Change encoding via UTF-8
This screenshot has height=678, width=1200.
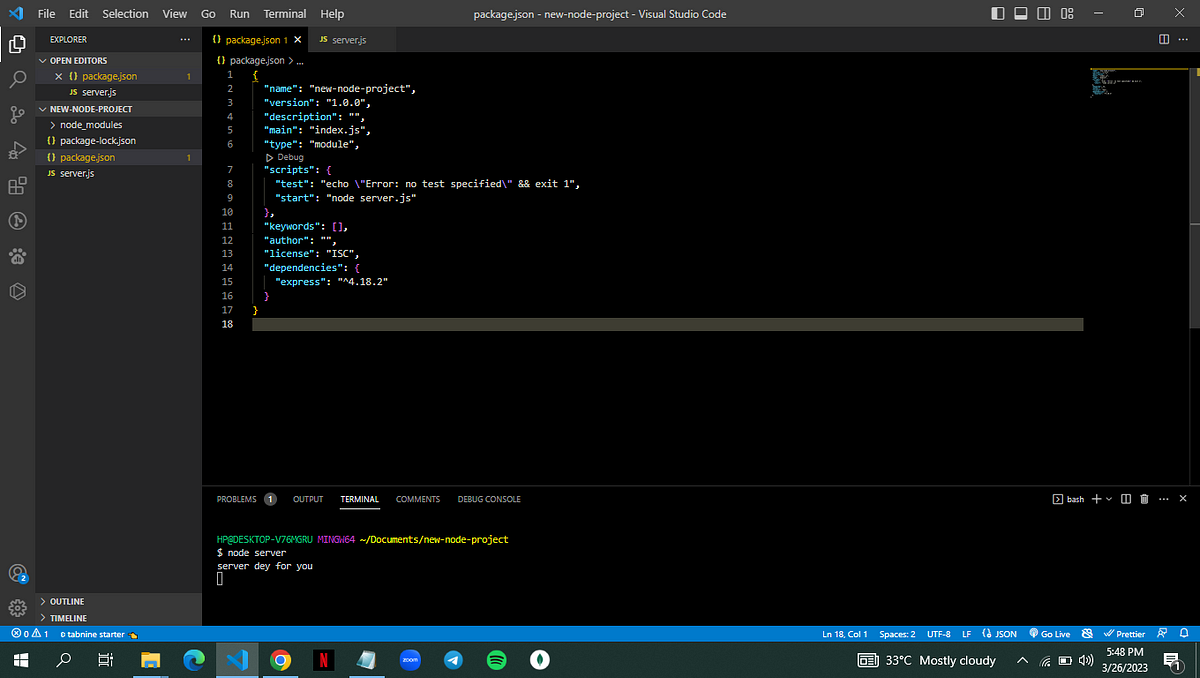pyautogui.click(x=939, y=634)
